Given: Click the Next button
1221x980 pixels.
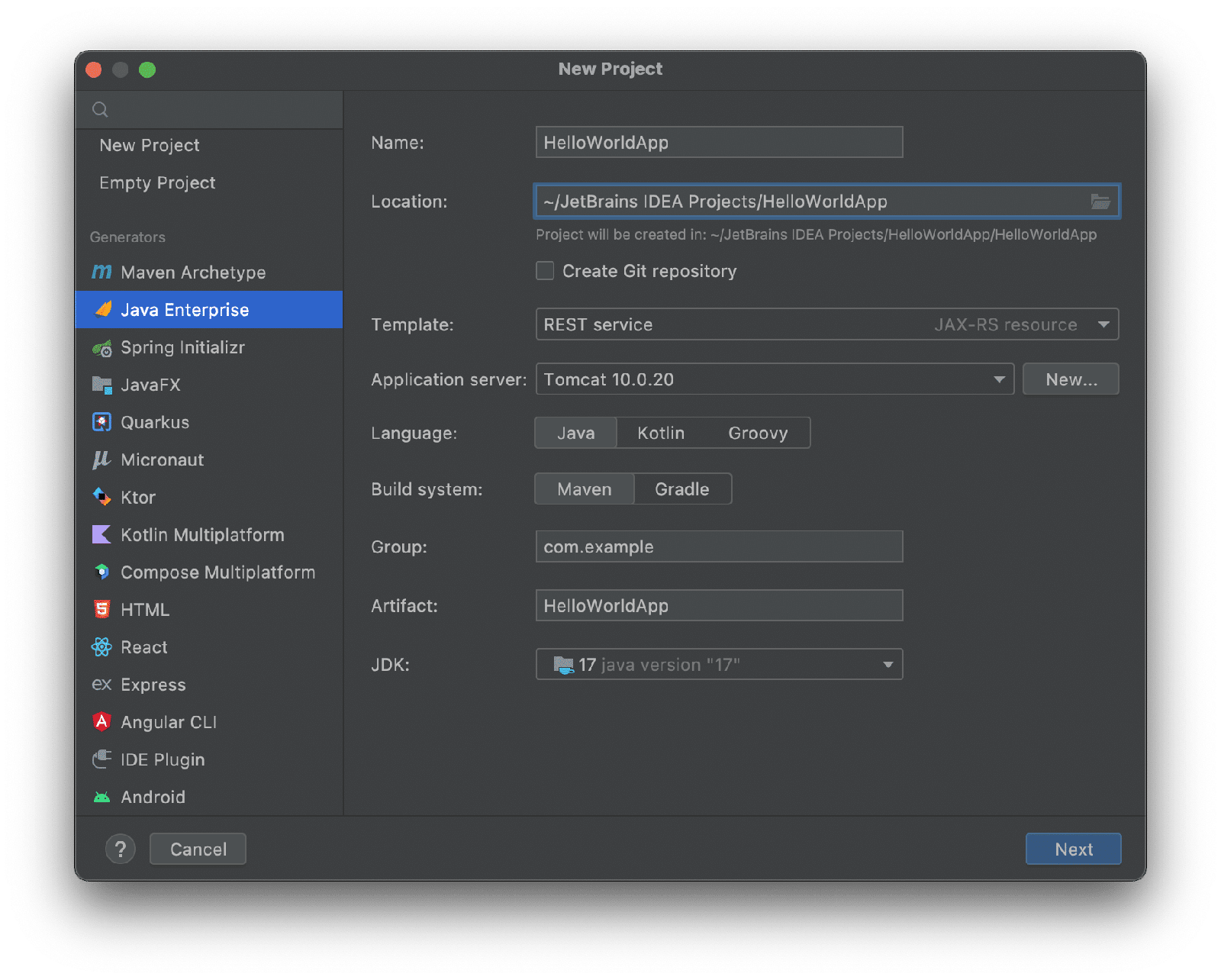Looking at the screenshot, I should [1073, 849].
